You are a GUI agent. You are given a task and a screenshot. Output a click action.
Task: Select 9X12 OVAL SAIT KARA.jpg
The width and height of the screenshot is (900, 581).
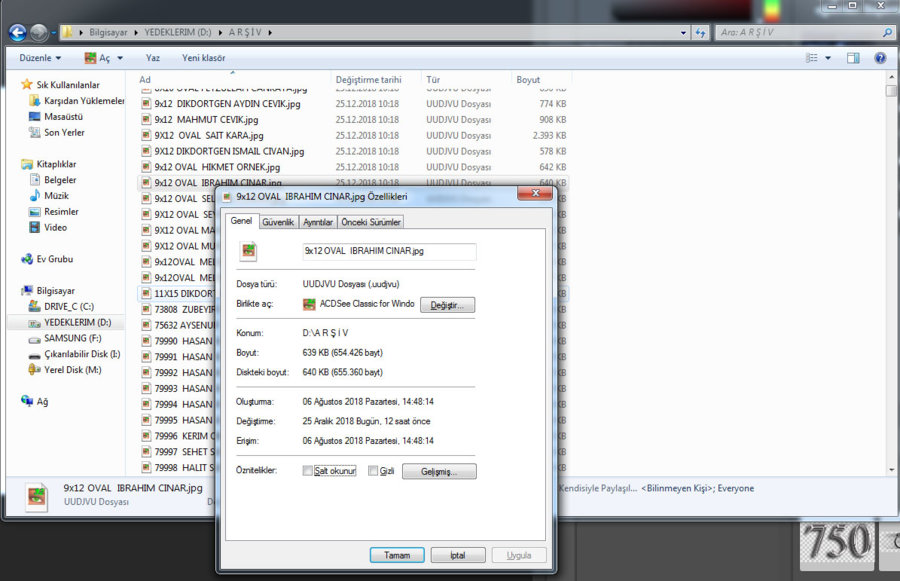pos(354,135)
